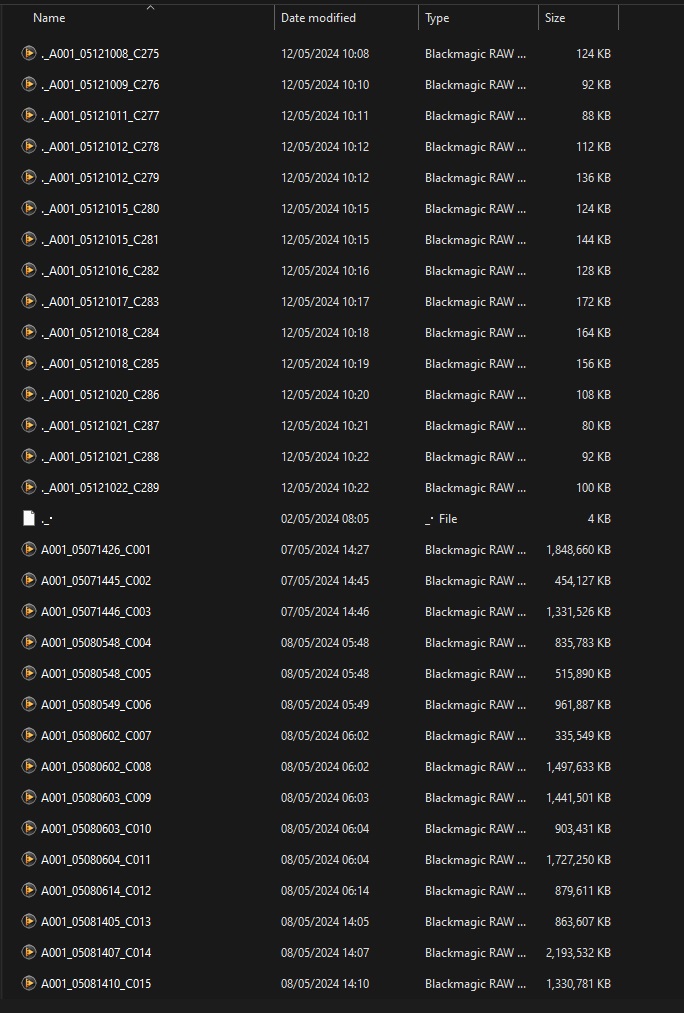Click size value 961,887 KB
The width and height of the screenshot is (684, 1013).
tap(583, 705)
